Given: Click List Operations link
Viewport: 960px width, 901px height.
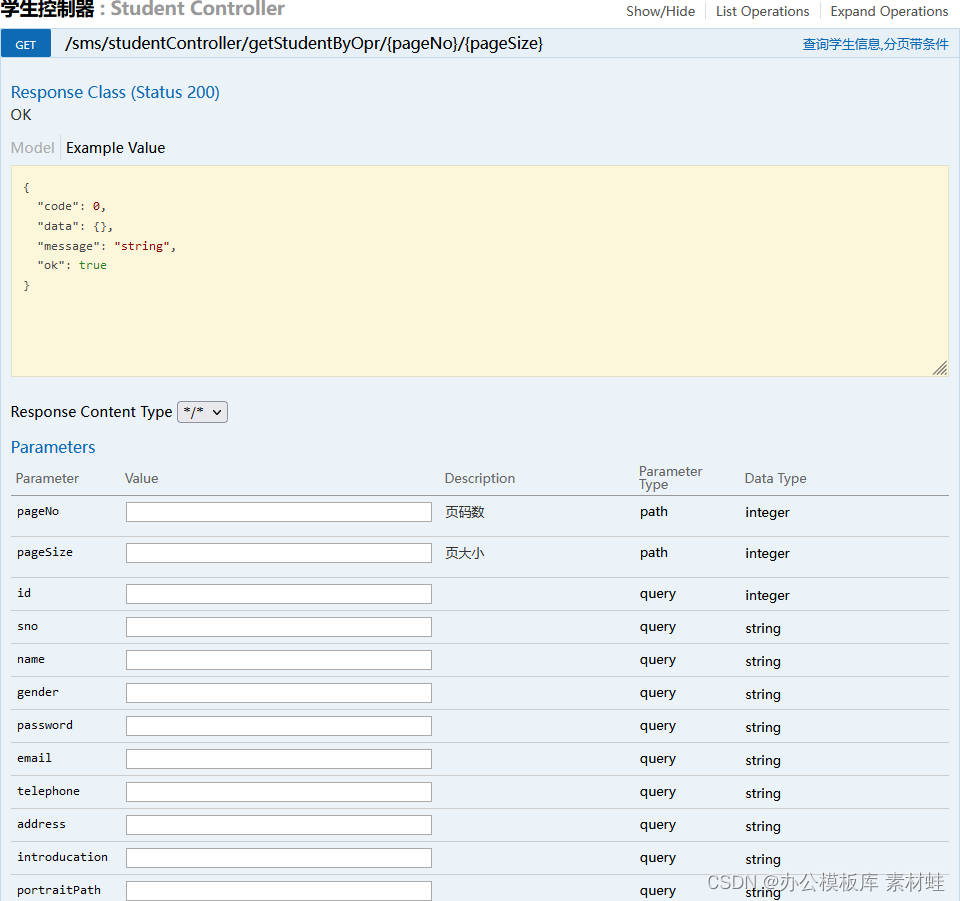Looking at the screenshot, I should tap(762, 12).
